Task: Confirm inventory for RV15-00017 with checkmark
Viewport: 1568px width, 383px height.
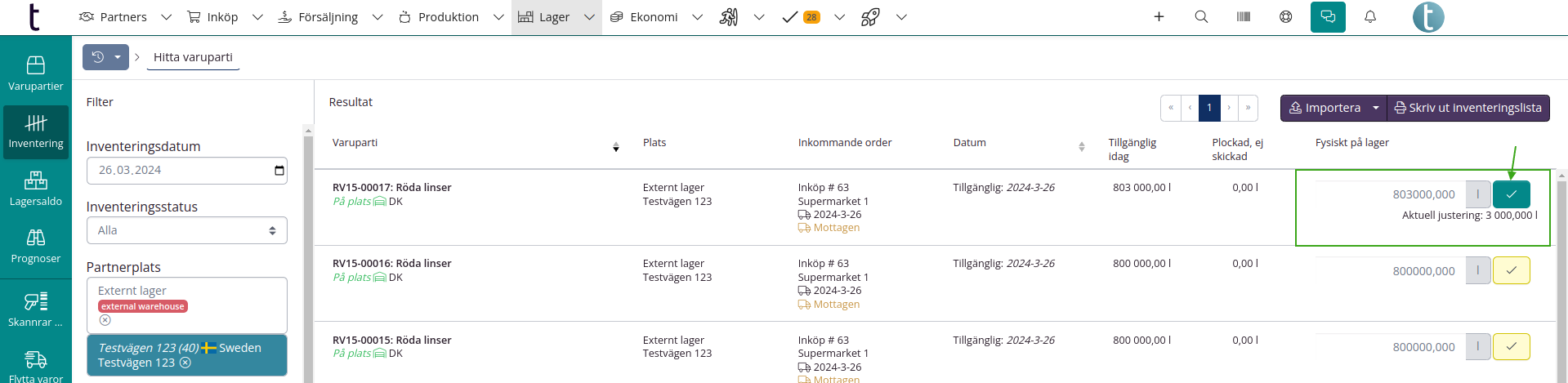Action: [1511, 194]
